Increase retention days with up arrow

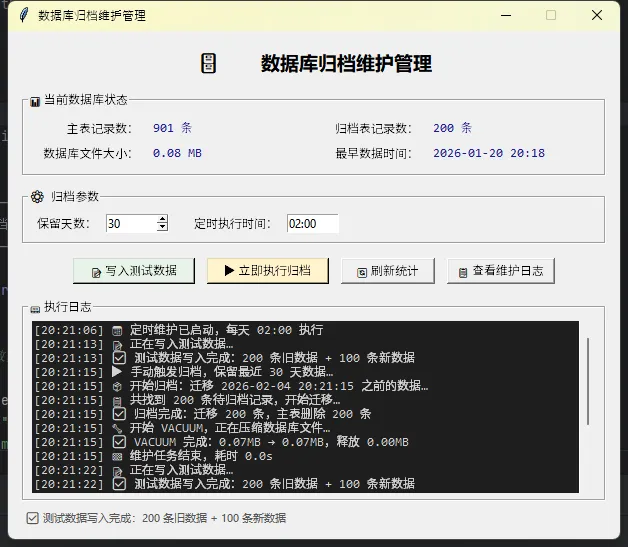(x=162, y=219)
